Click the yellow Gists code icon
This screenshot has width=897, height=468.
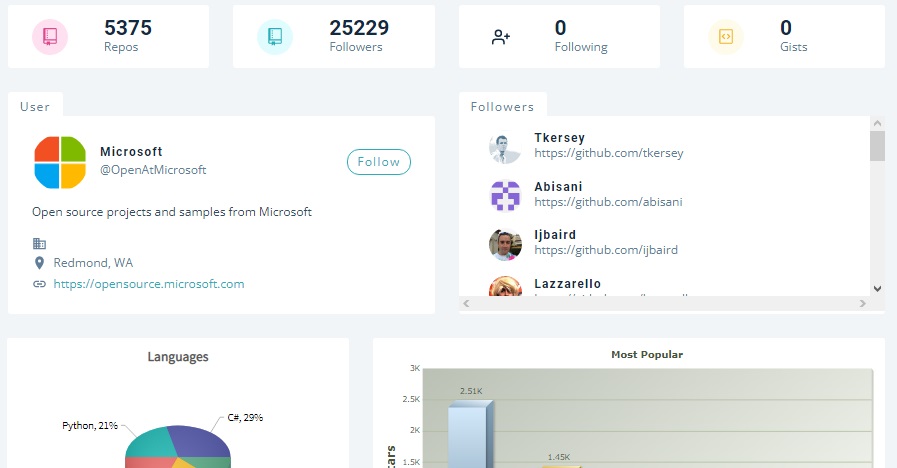726,37
